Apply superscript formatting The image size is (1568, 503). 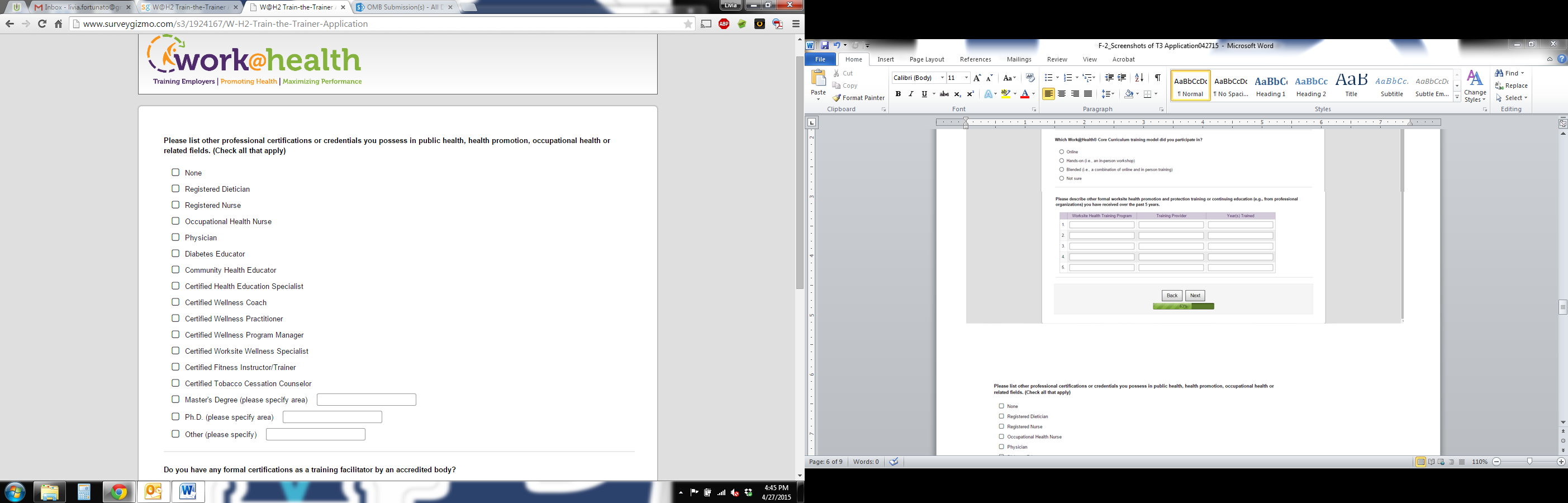coord(970,94)
